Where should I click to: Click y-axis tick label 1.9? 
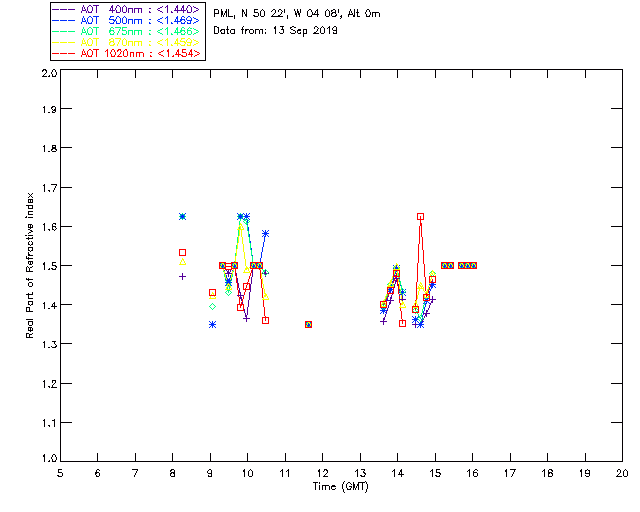49,109
